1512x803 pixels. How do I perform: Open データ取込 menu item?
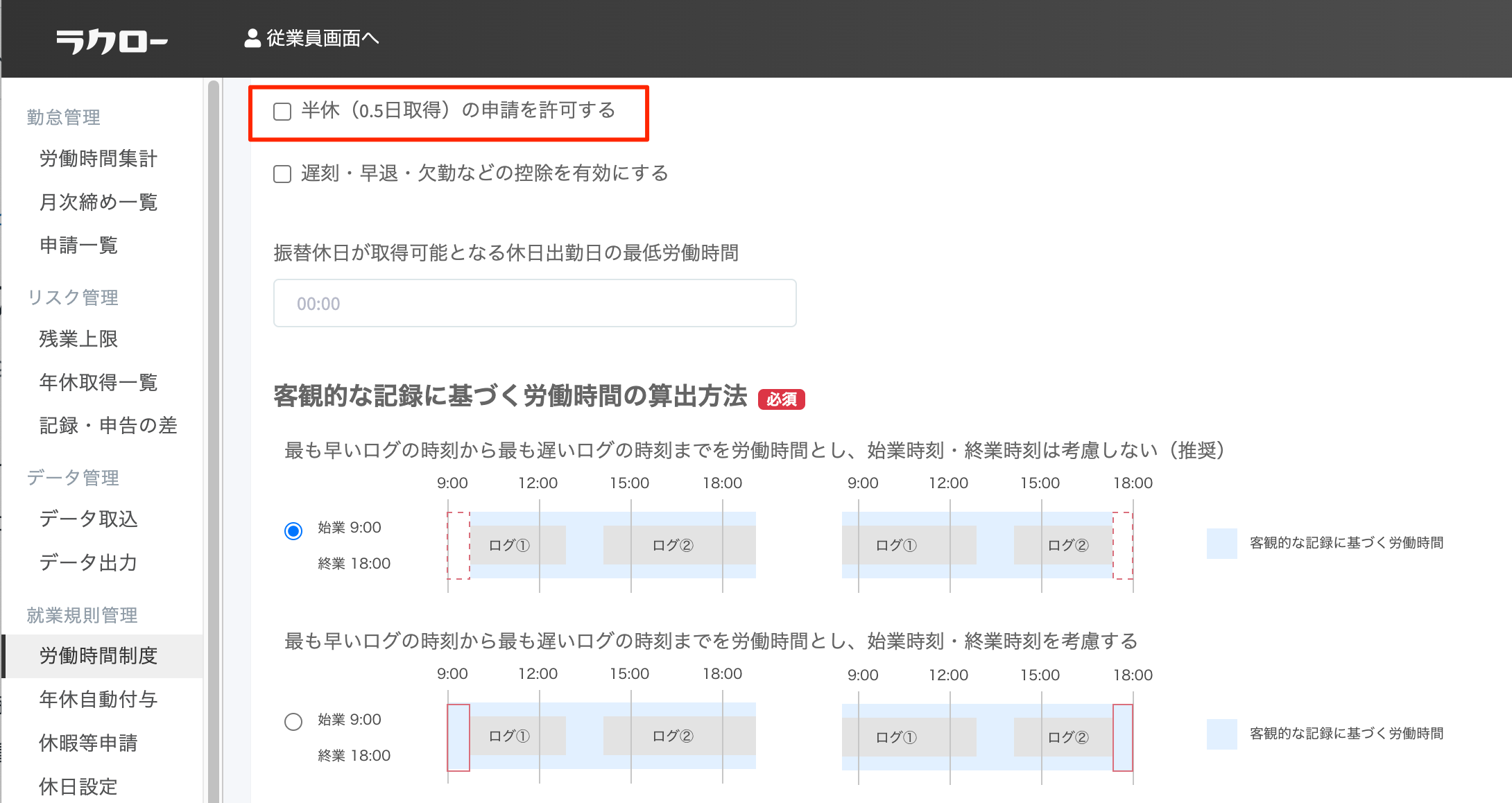point(88,519)
